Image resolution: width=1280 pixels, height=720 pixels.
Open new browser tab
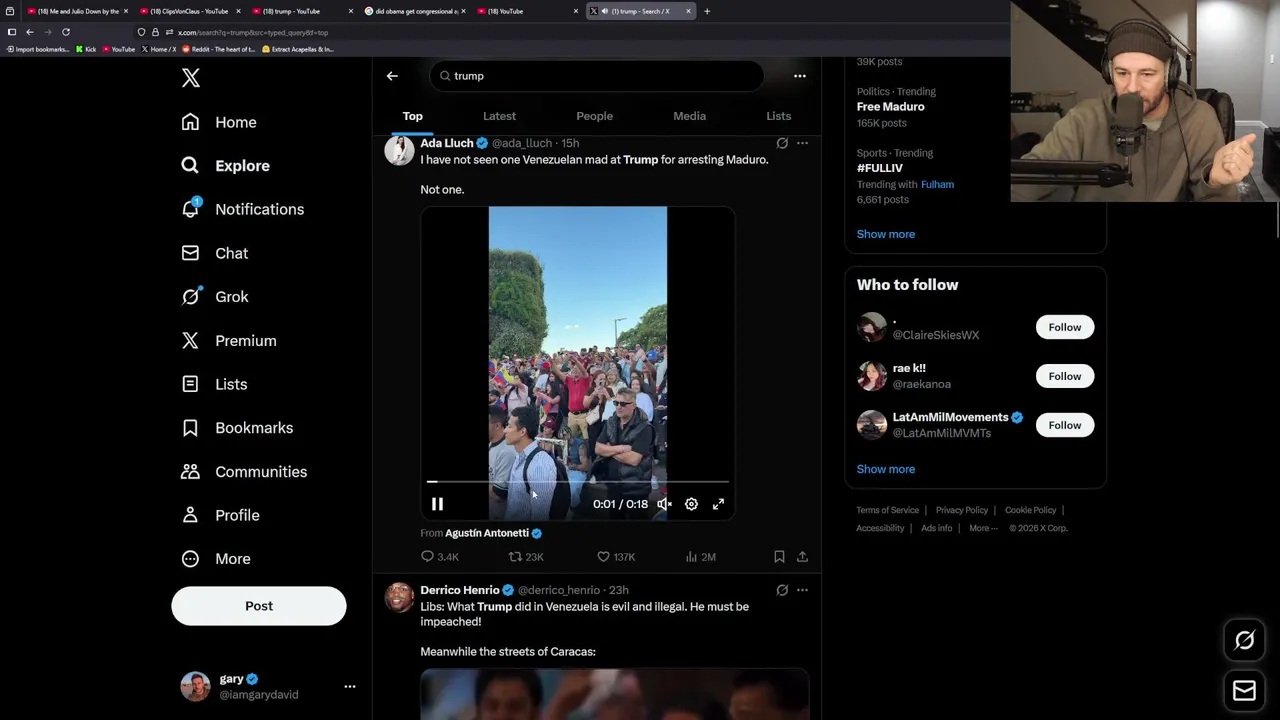point(707,11)
